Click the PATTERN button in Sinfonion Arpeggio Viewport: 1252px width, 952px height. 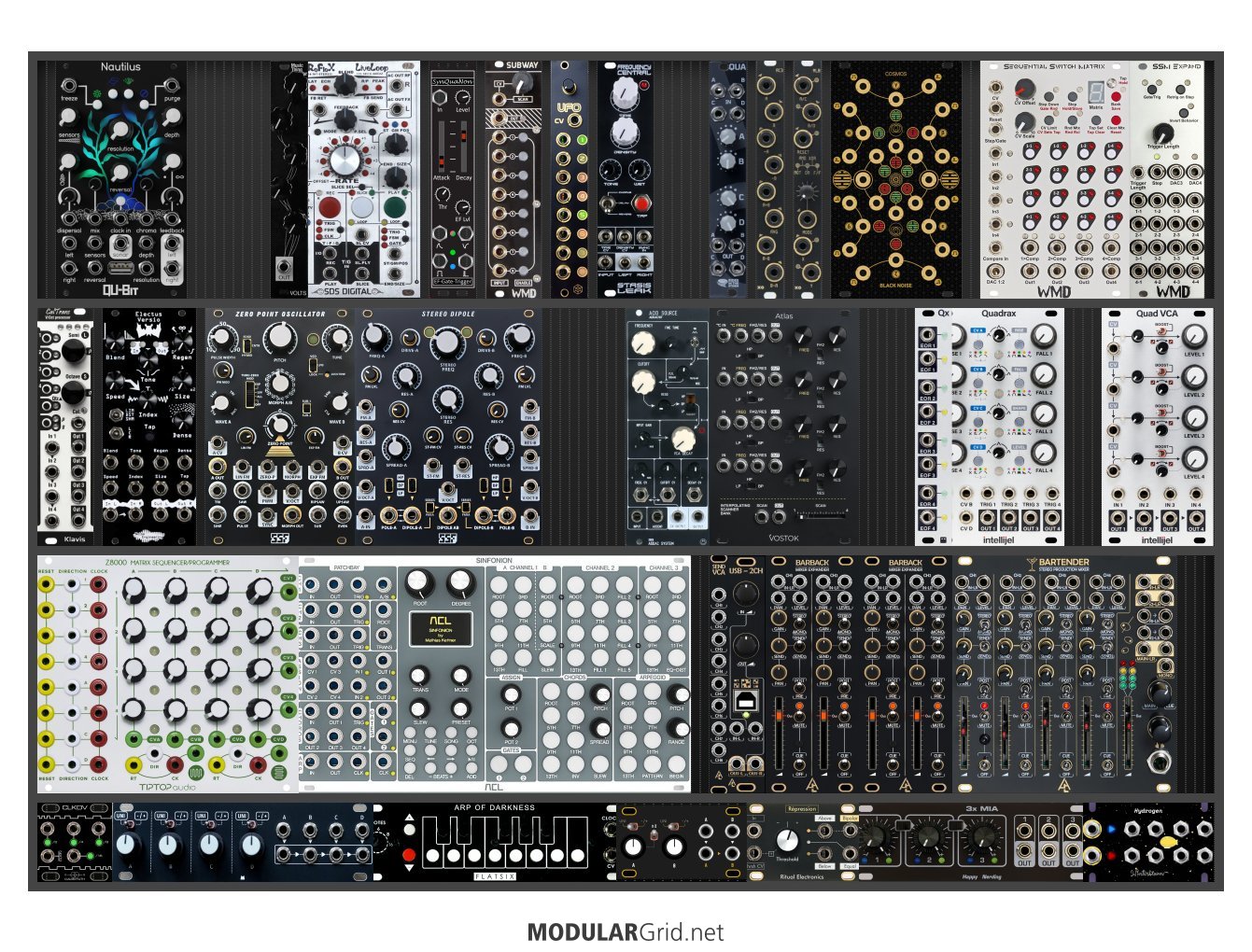point(653,764)
